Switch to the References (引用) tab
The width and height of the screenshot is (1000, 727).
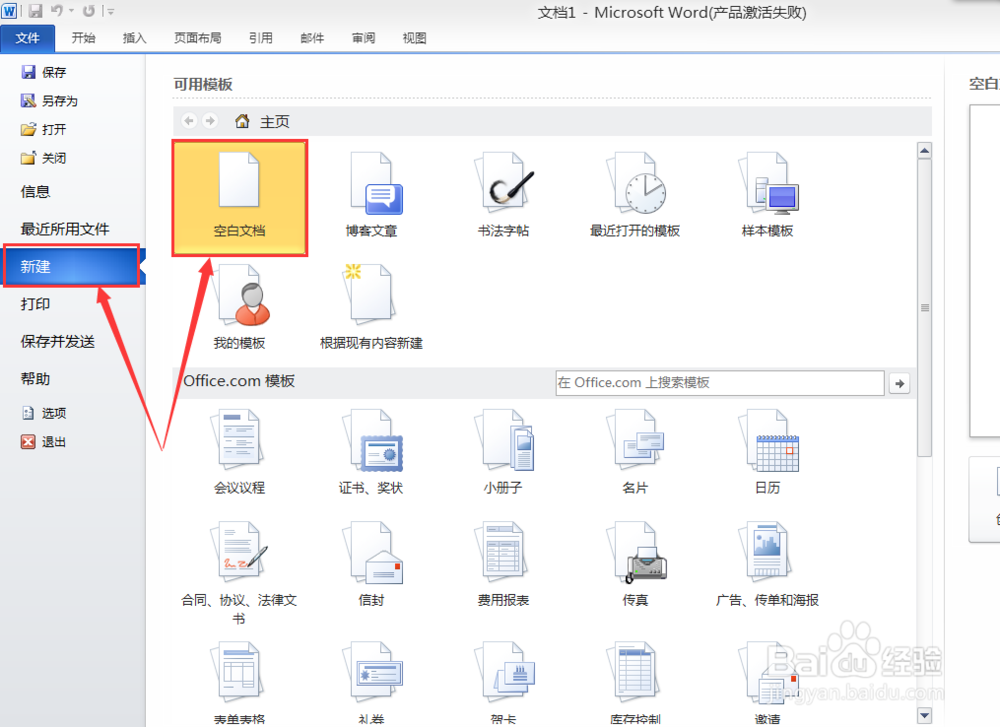pyautogui.click(x=261, y=38)
